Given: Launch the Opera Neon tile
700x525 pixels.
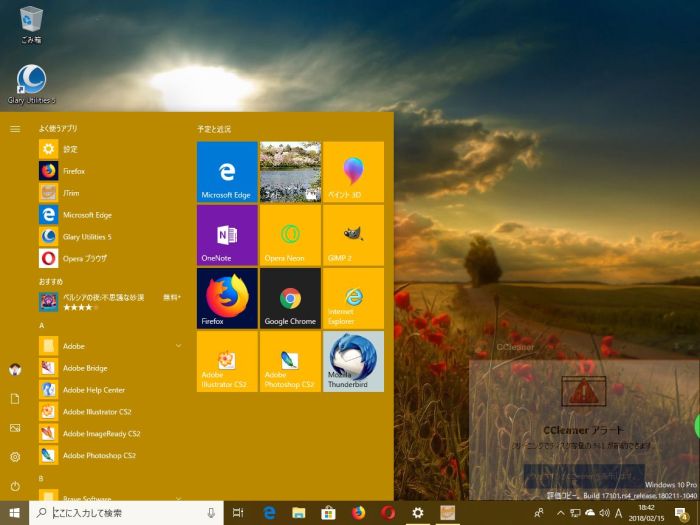Looking at the screenshot, I should pos(290,234).
